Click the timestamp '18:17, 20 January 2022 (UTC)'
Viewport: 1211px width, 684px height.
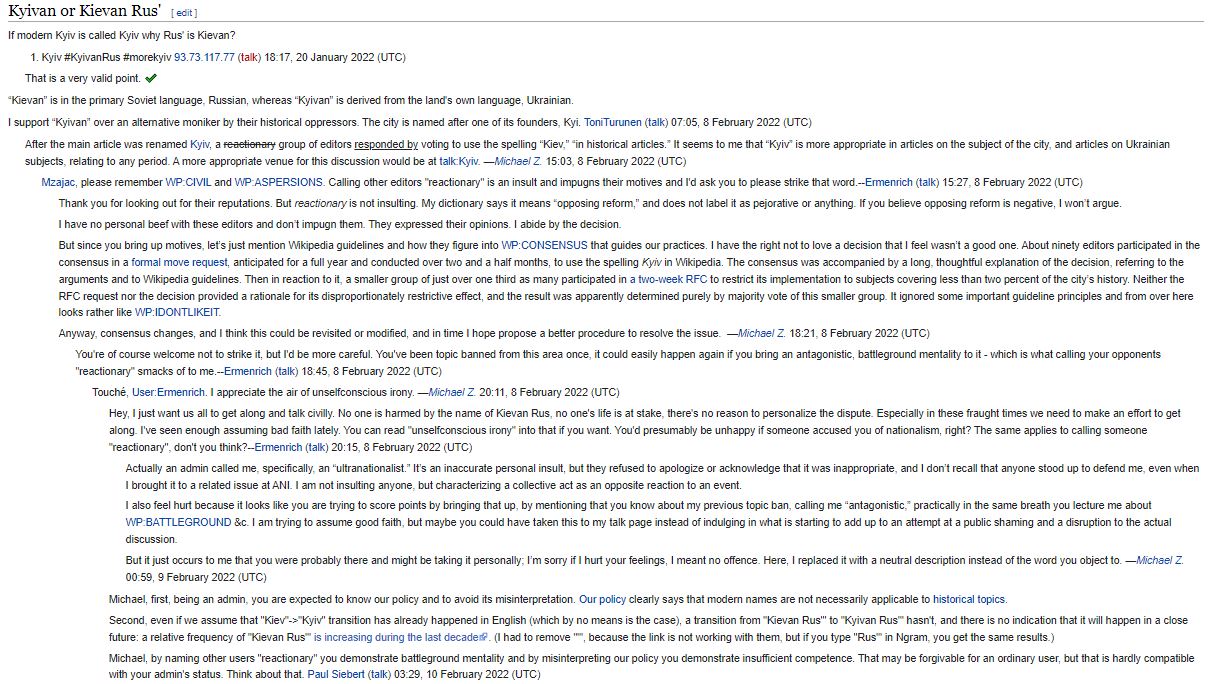pos(335,57)
